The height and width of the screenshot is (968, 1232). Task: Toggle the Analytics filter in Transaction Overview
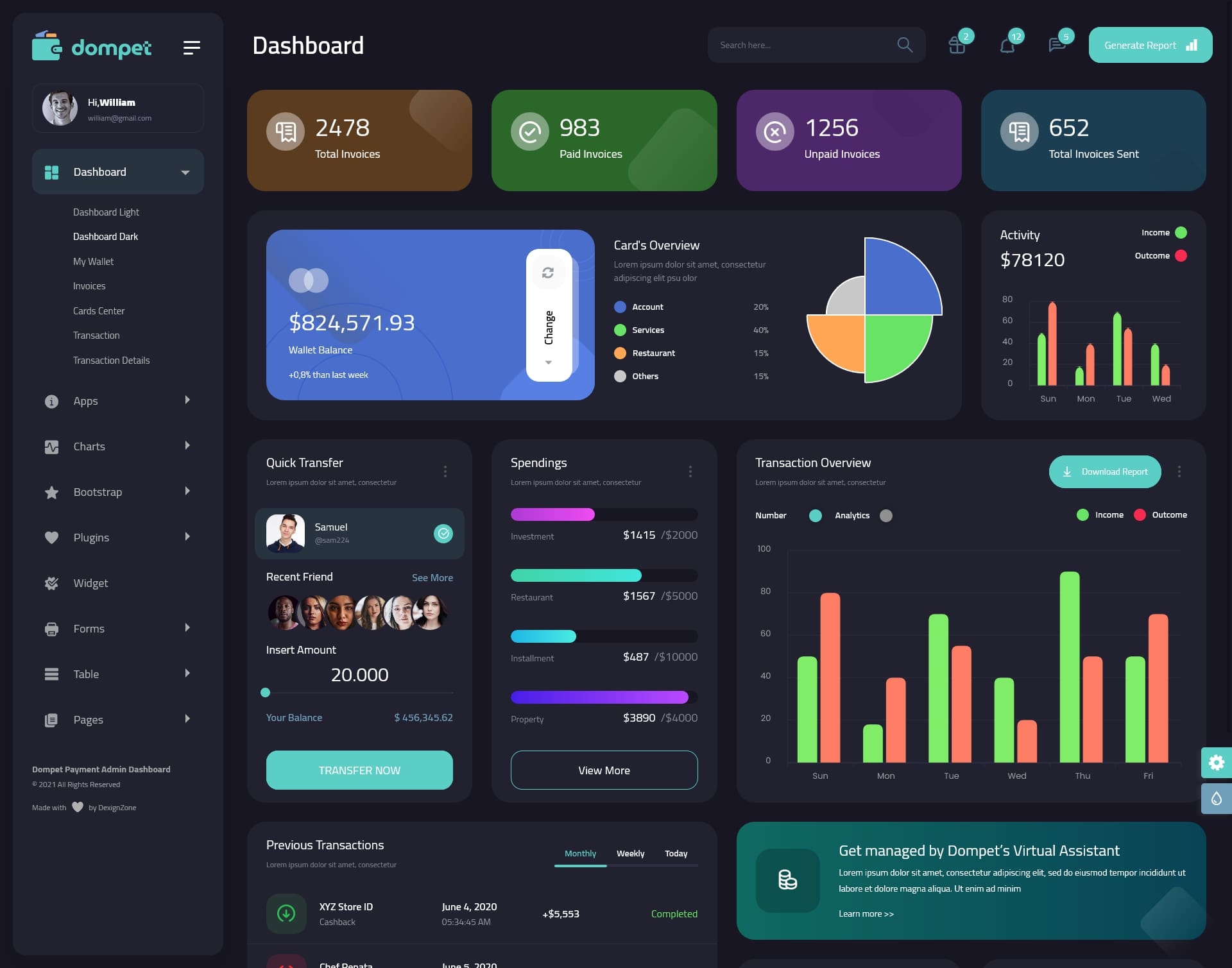tap(885, 515)
